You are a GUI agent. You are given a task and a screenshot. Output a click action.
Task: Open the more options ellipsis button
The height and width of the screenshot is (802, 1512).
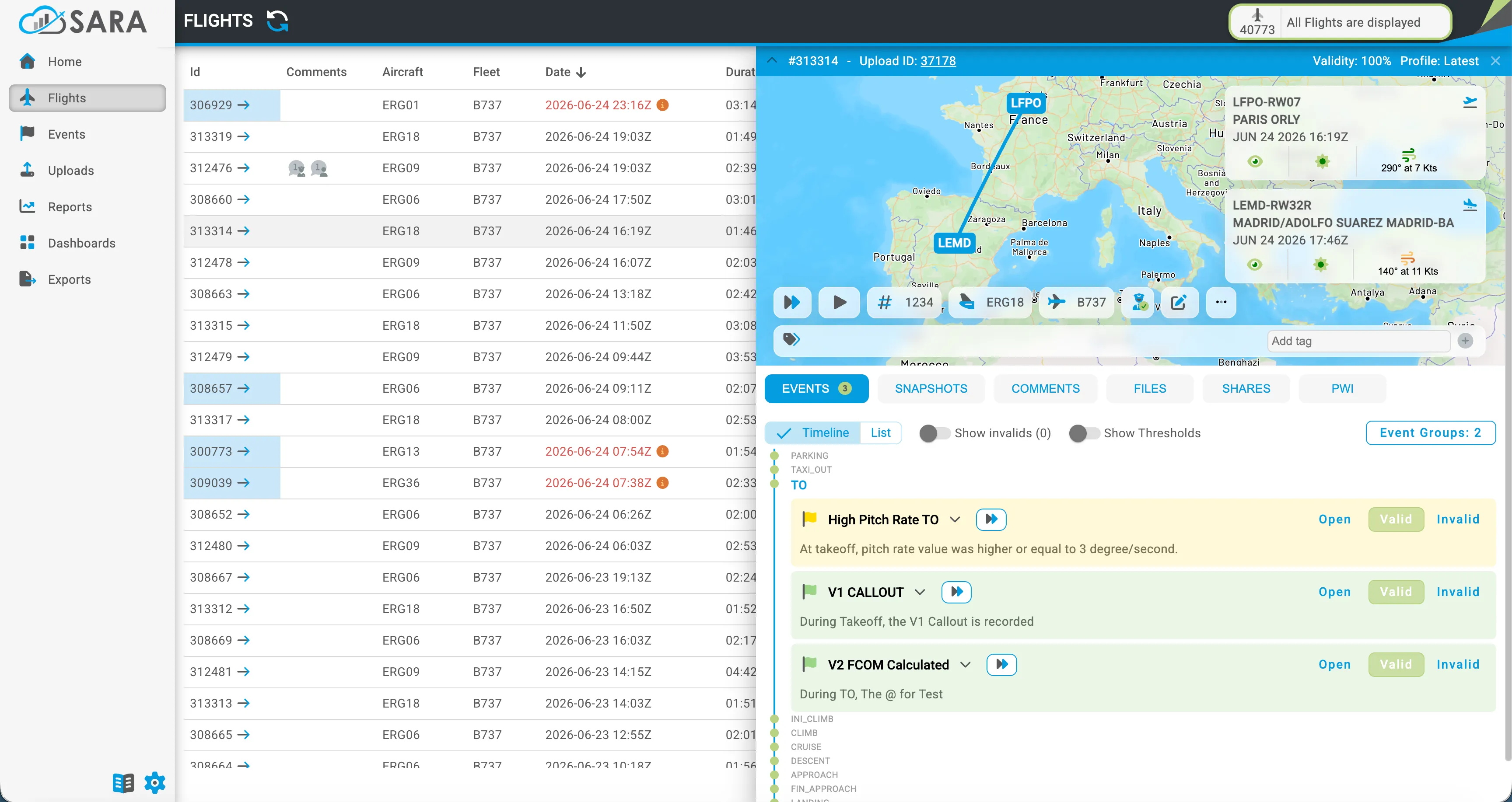(x=1221, y=303)
